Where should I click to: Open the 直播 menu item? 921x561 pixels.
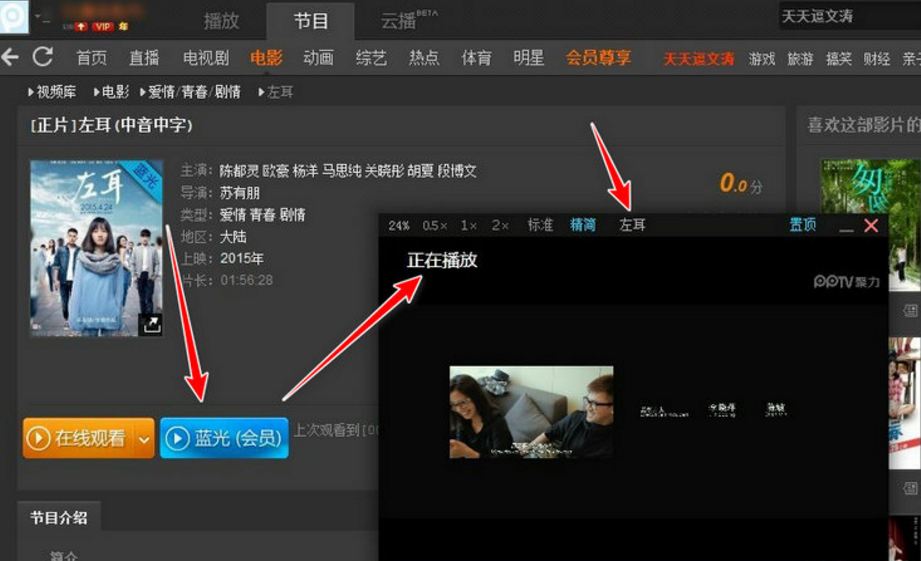pos(144,58)
